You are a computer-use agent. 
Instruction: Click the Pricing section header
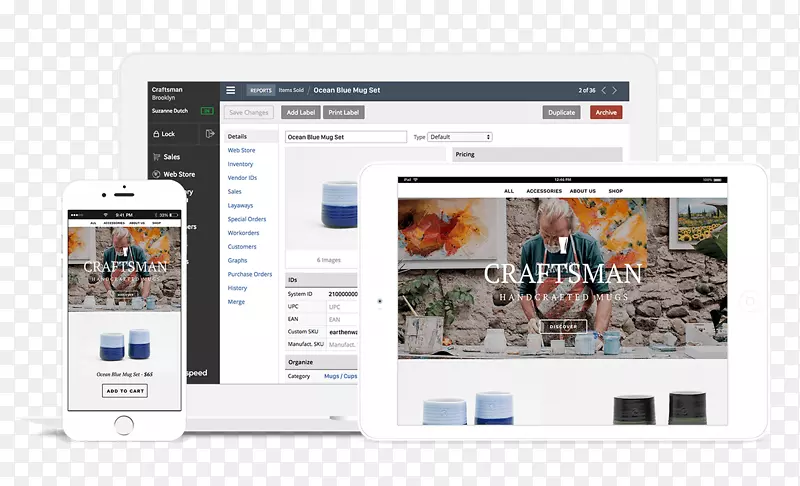click(537, 154)
